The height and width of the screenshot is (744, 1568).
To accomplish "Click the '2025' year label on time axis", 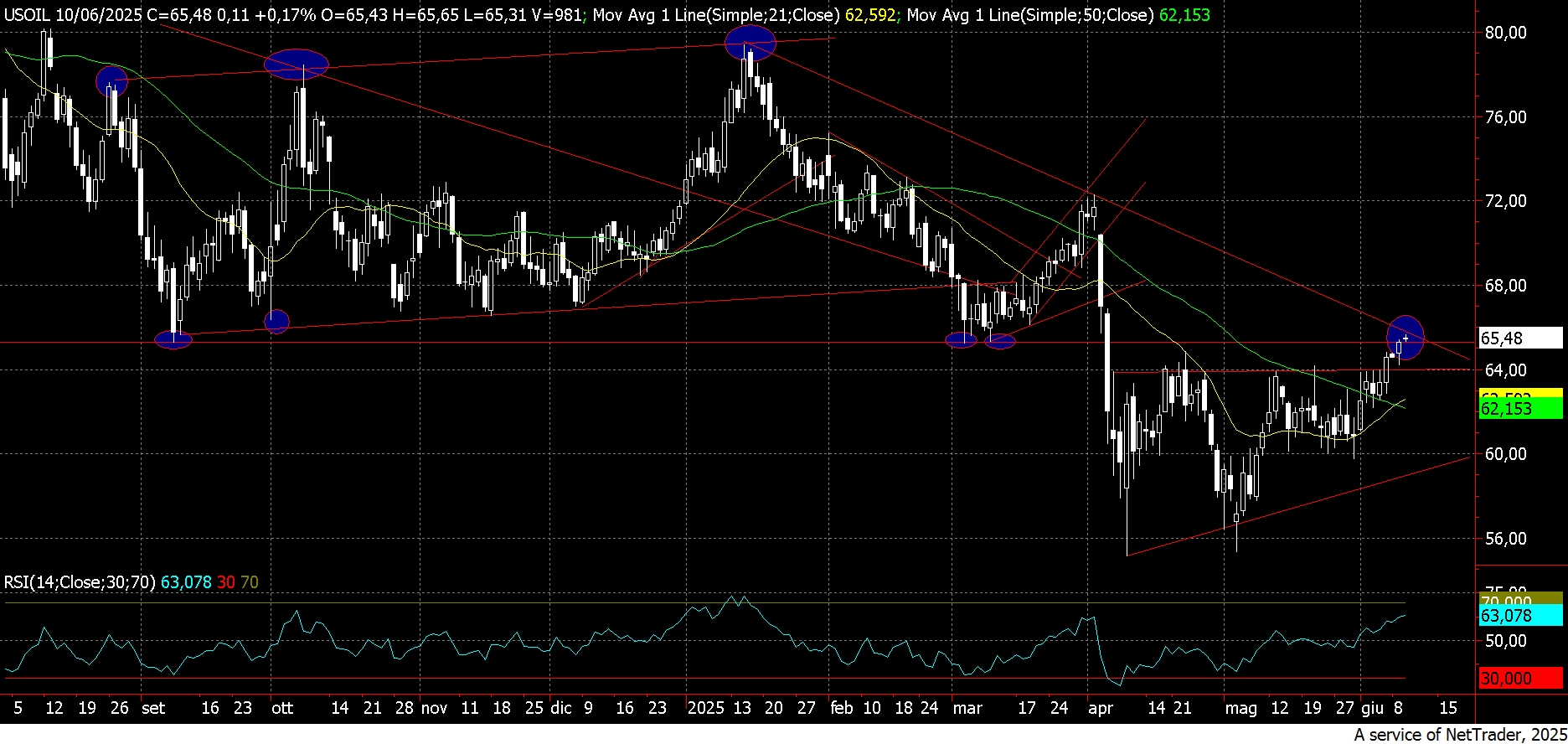I will tap(705, 708).
